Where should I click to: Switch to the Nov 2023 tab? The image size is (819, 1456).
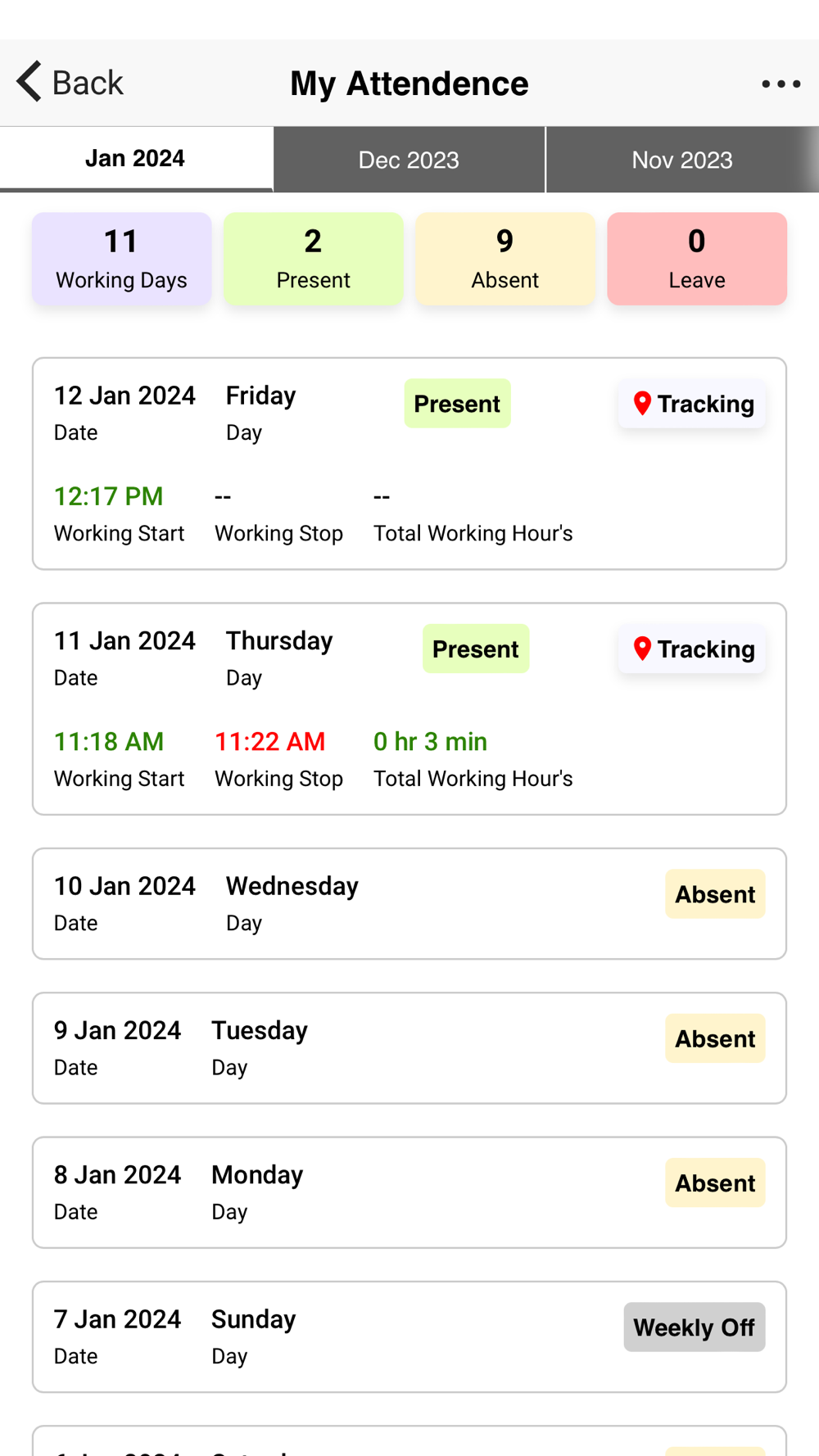682,160
